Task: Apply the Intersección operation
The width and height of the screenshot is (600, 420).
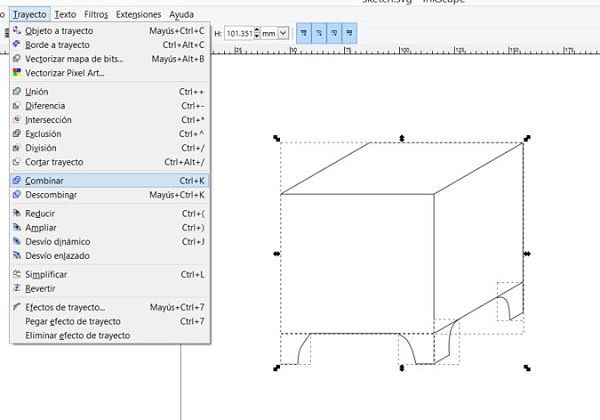Action: [110, 120]
